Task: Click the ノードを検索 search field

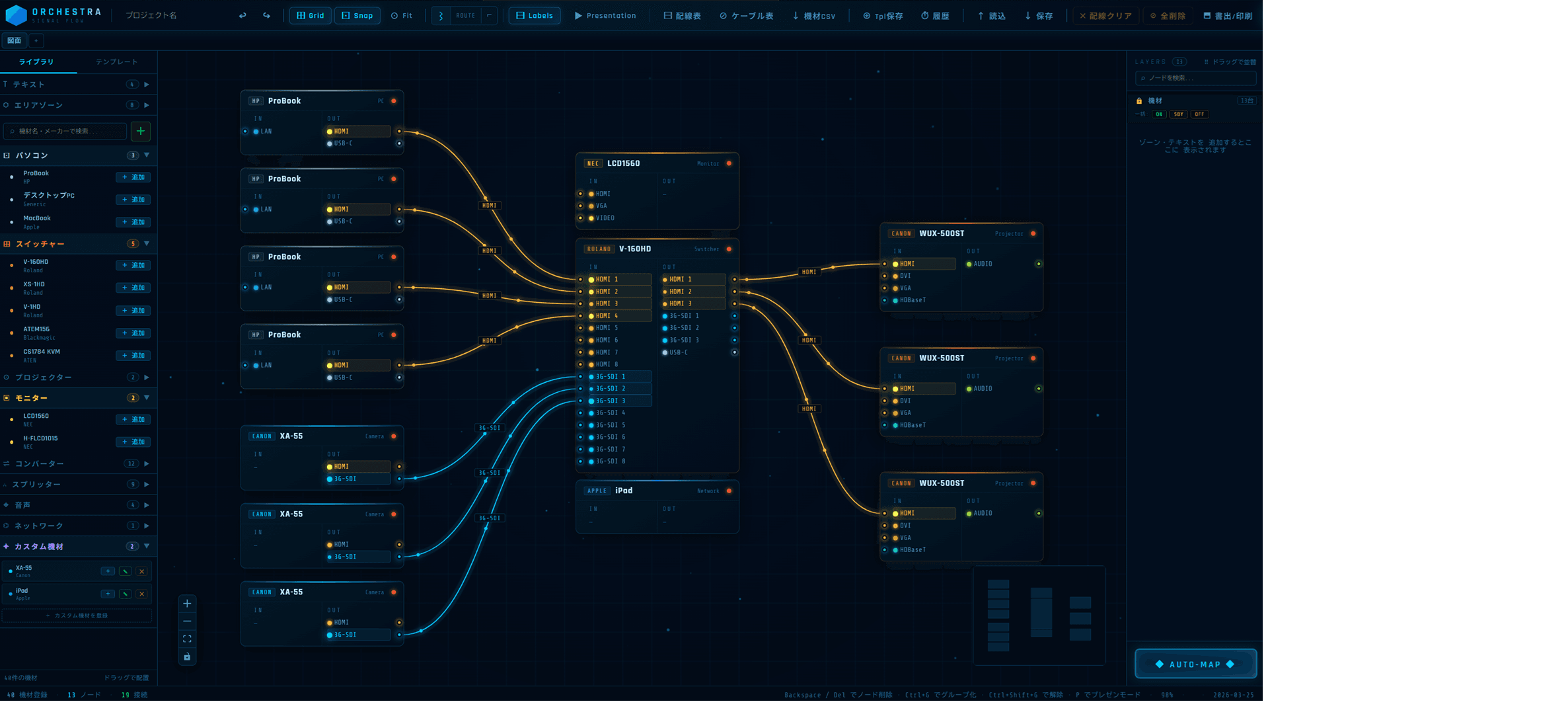Action: pyautogui.click(x=1195, y=78)
